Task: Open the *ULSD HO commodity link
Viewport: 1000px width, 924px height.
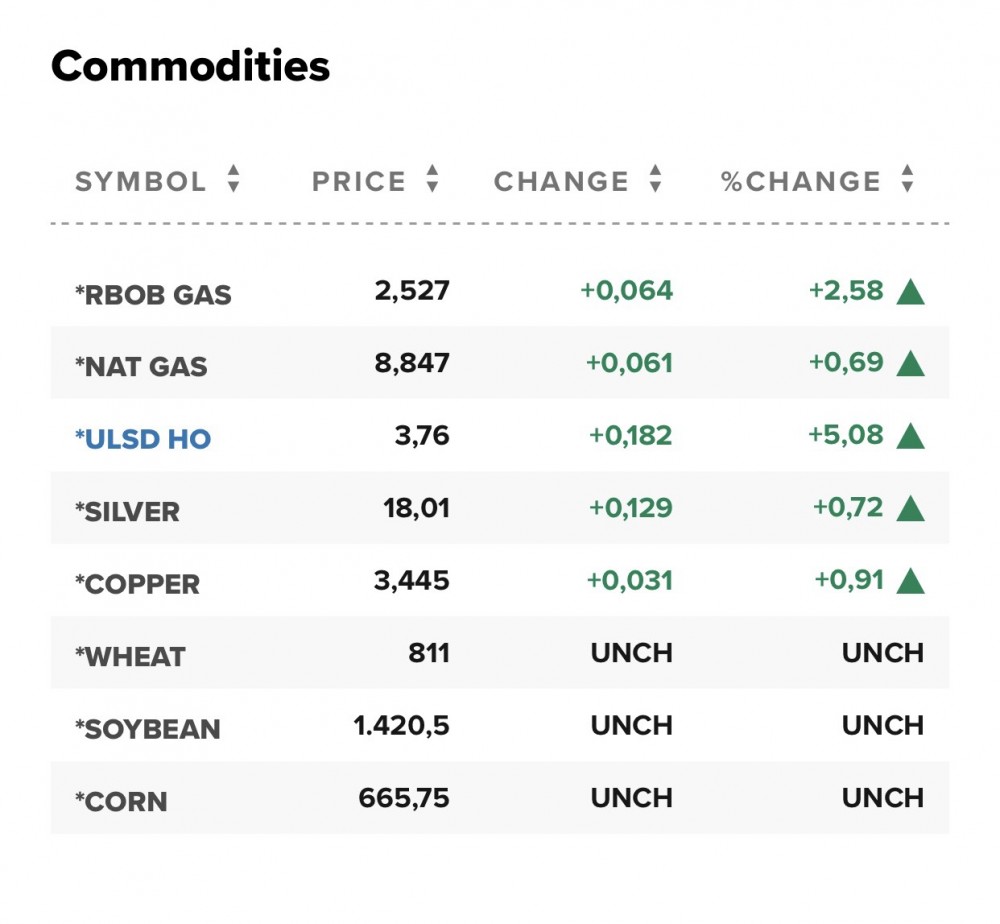Action: click(x=143, y=439)
